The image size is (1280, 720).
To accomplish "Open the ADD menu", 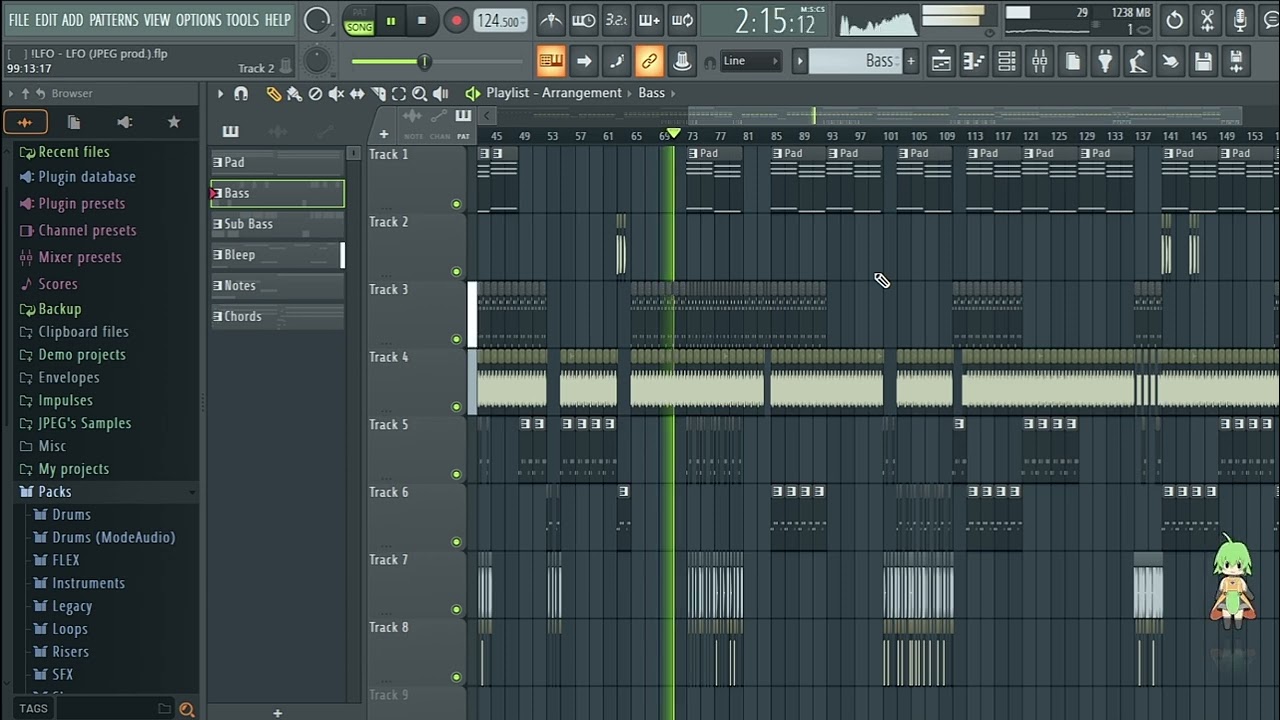I will click(73, 20).
